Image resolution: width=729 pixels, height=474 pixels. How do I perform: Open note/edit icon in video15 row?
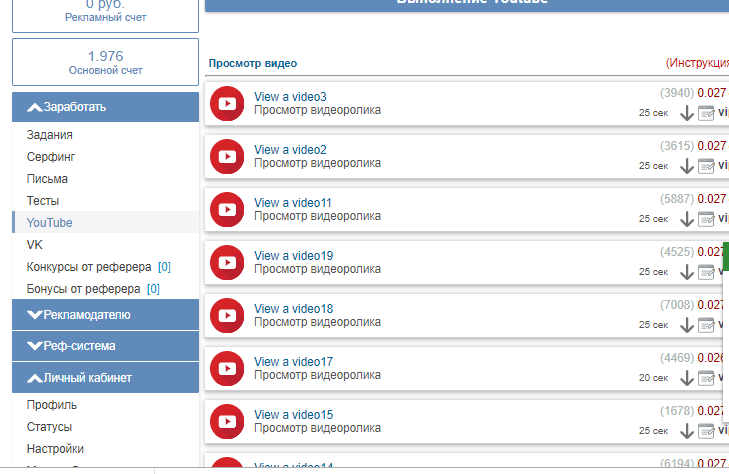[706, 431]
